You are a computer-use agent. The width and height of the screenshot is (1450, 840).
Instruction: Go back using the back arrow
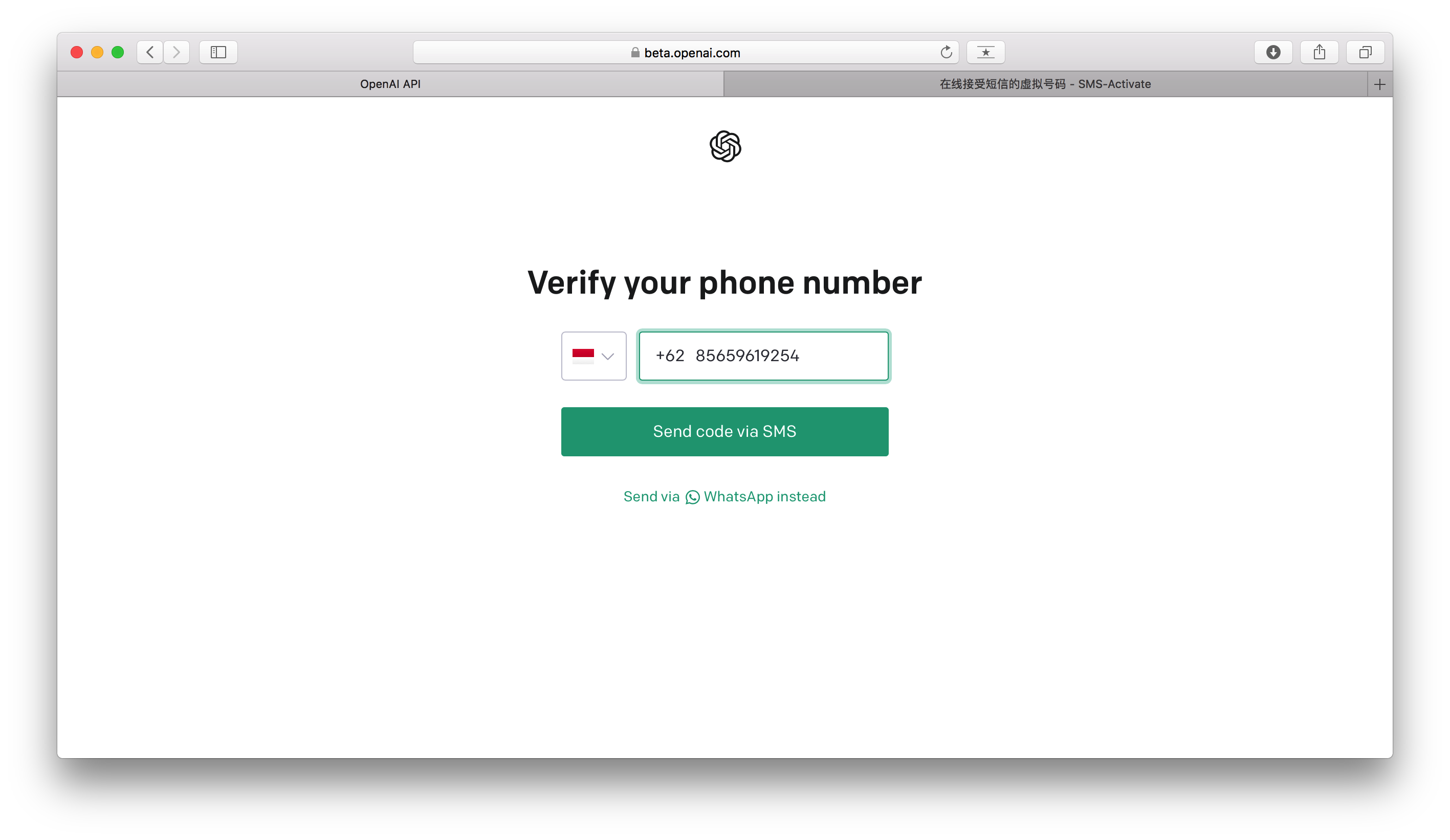click(x=149, y=52)
